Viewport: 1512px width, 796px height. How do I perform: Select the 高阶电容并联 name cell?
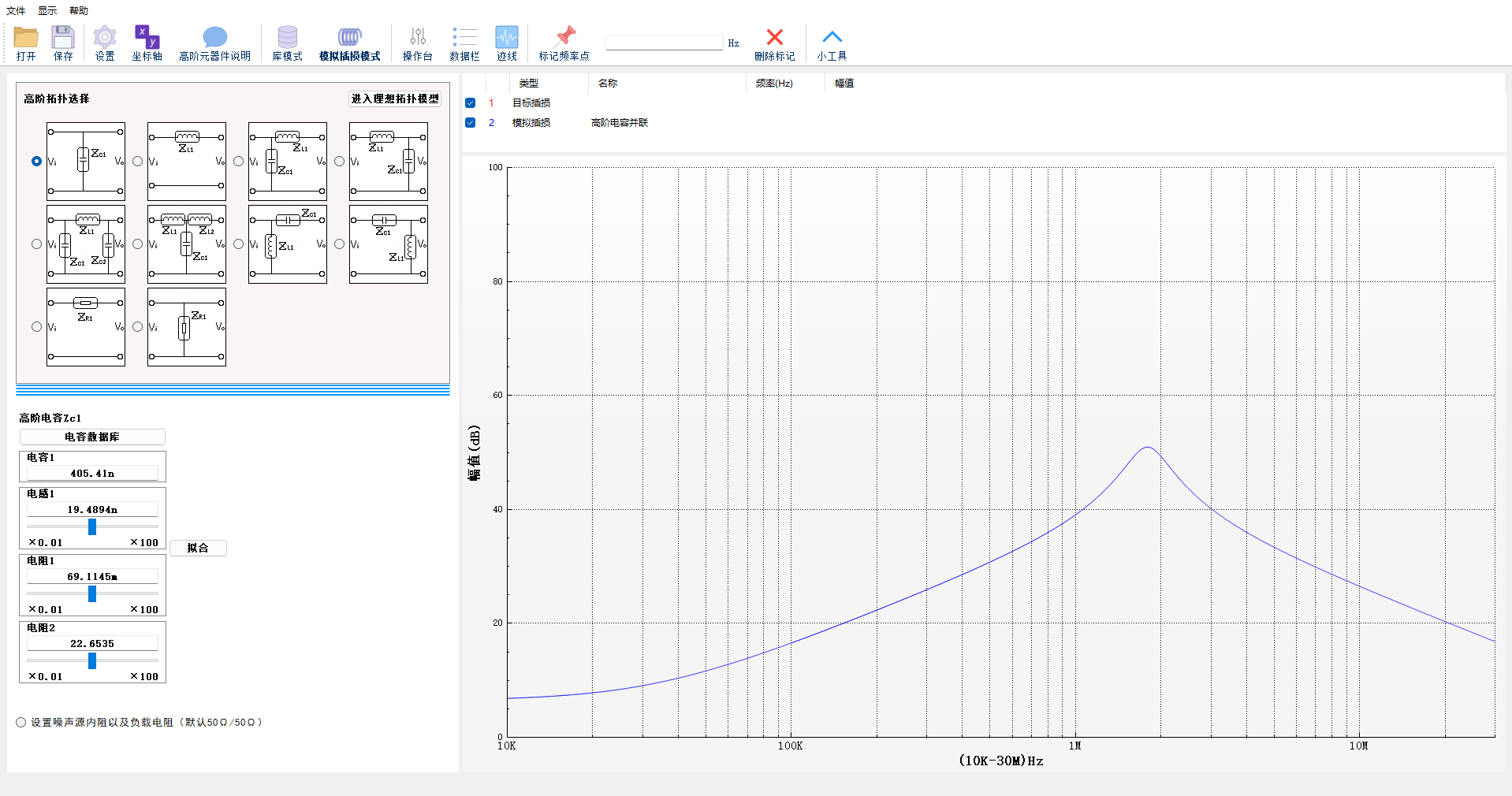pyautogui.click(x=620, y=122)
